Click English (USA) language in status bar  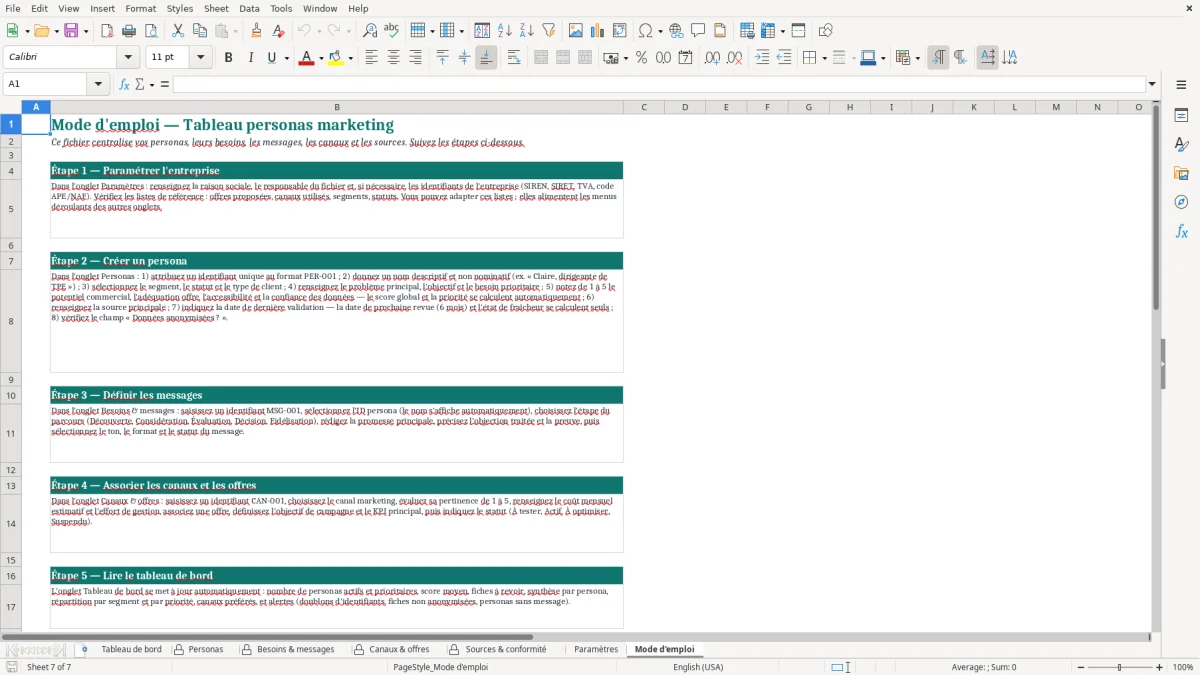698,667
